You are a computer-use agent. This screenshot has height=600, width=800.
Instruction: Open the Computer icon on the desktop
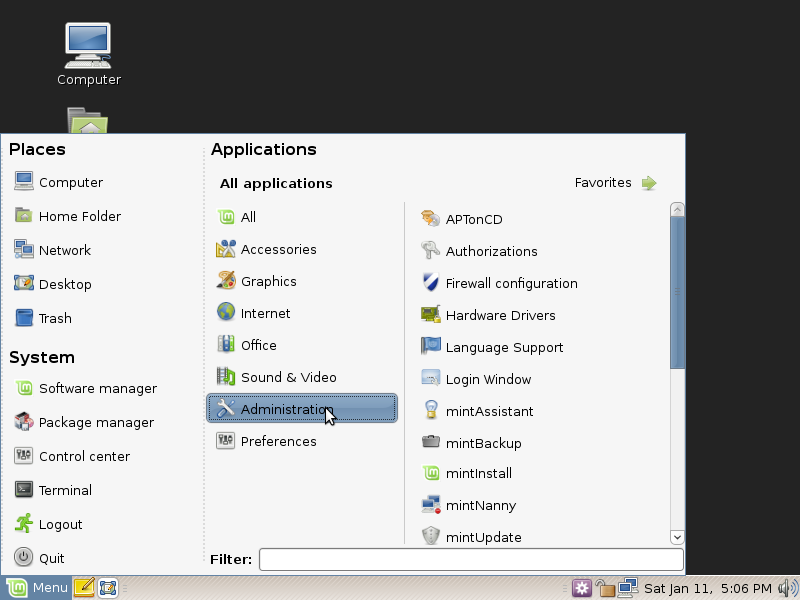pyautogui.click(x=89, y=54)
